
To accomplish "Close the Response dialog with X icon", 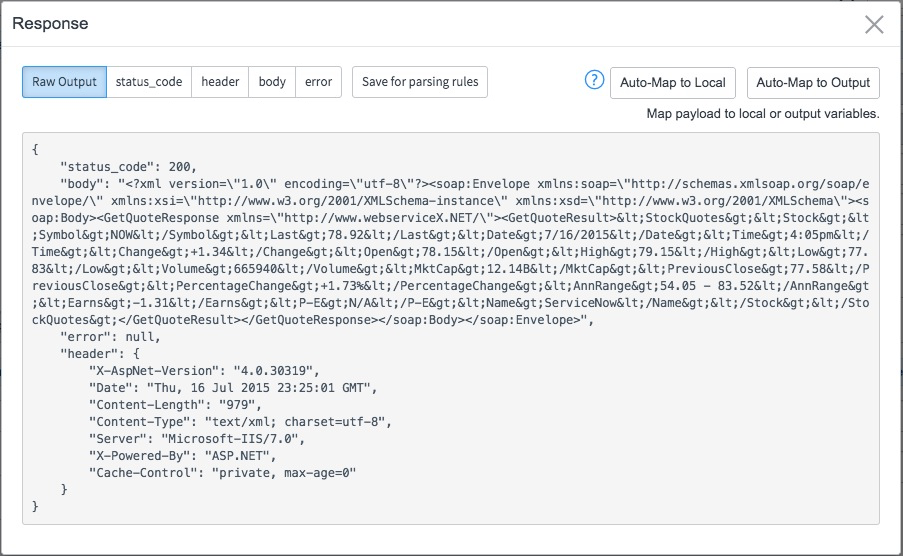I will point(874,24).
